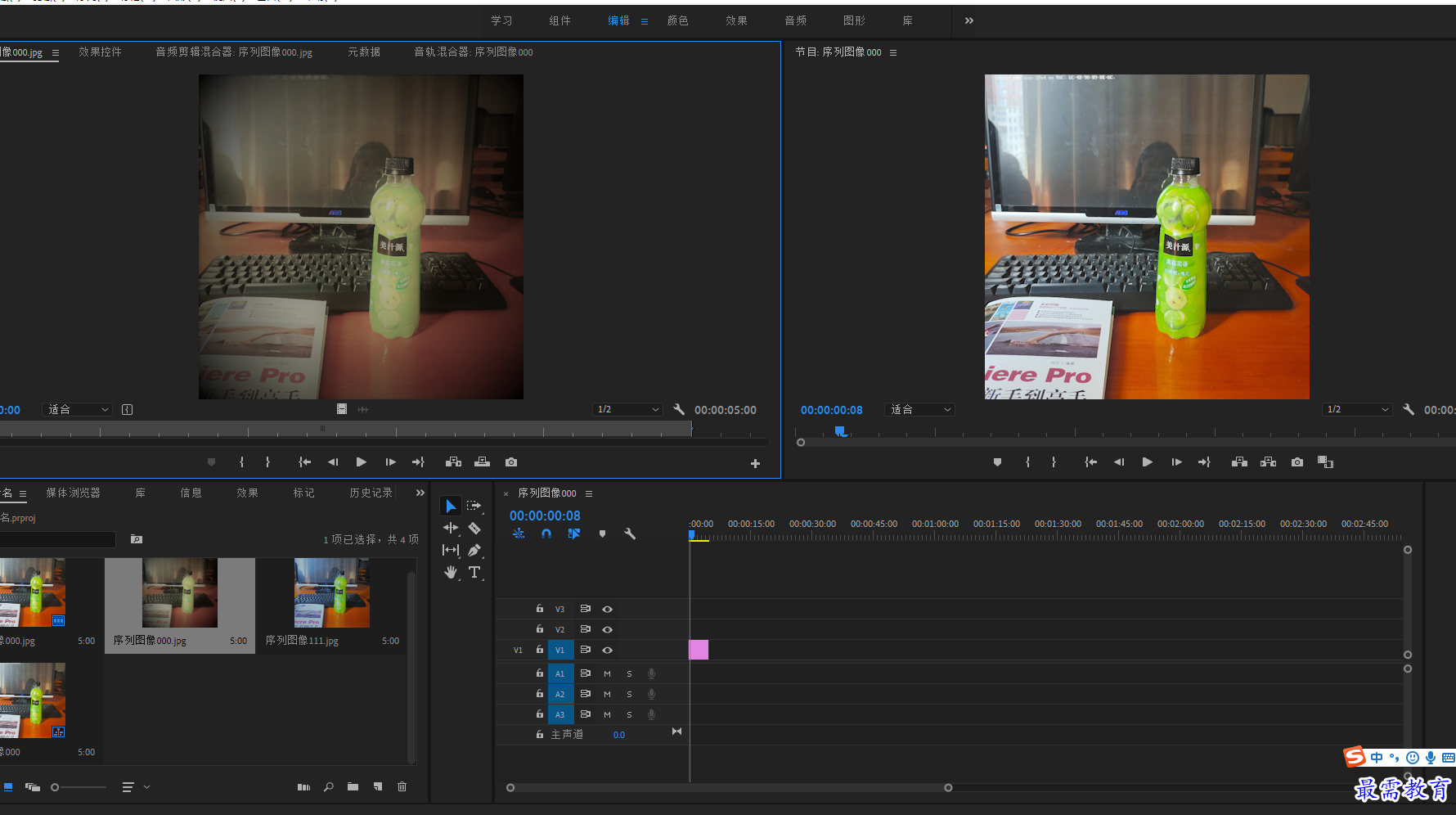Open the comparison view in program monitor
Image resolution: width=1456 pixels, height=815 pixels.
tap(1326, 462)
